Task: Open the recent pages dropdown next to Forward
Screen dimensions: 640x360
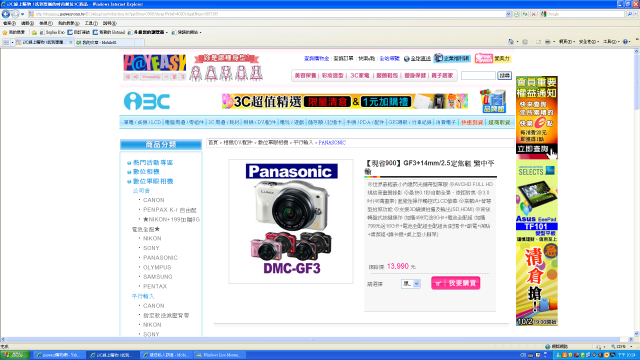Action: pyautogui.click(x=22, y=14)
